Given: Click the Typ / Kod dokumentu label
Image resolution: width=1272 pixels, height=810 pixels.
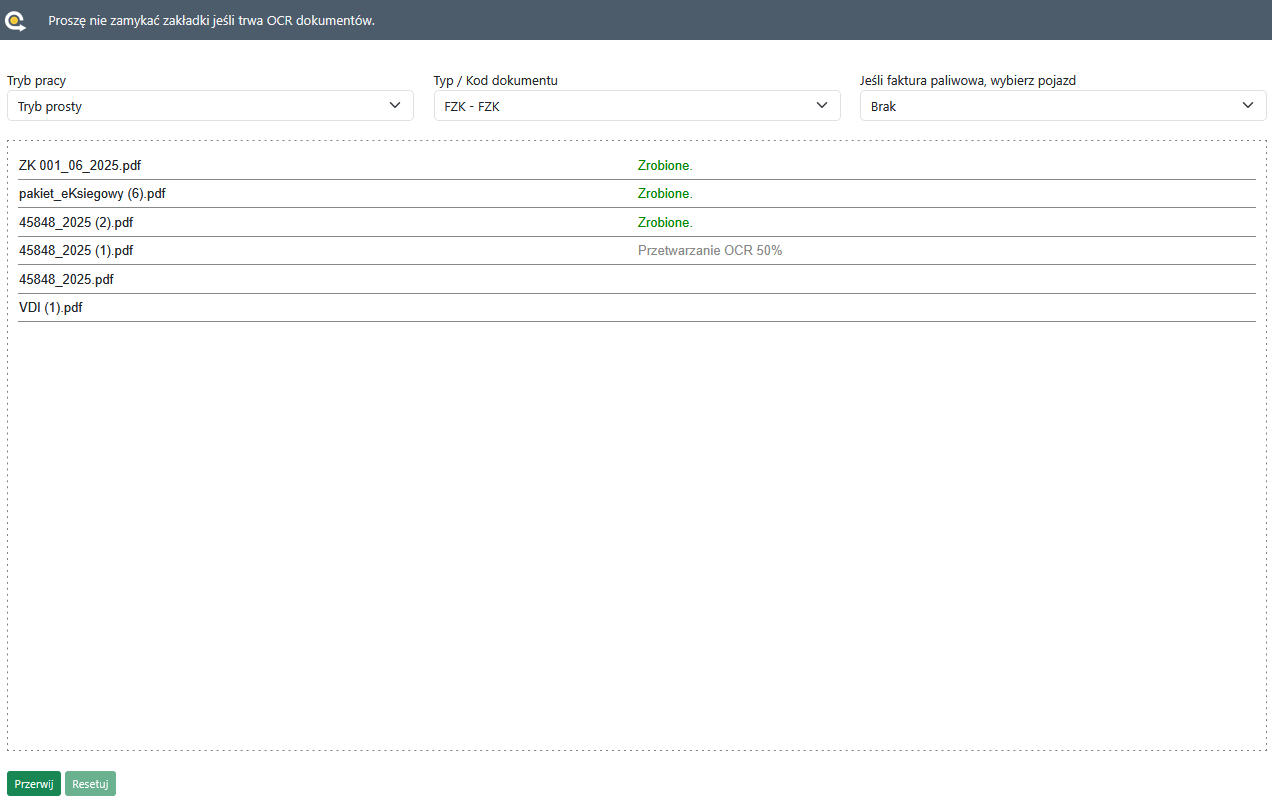Looking at the screenshot, I should click(x=496, y=80).
